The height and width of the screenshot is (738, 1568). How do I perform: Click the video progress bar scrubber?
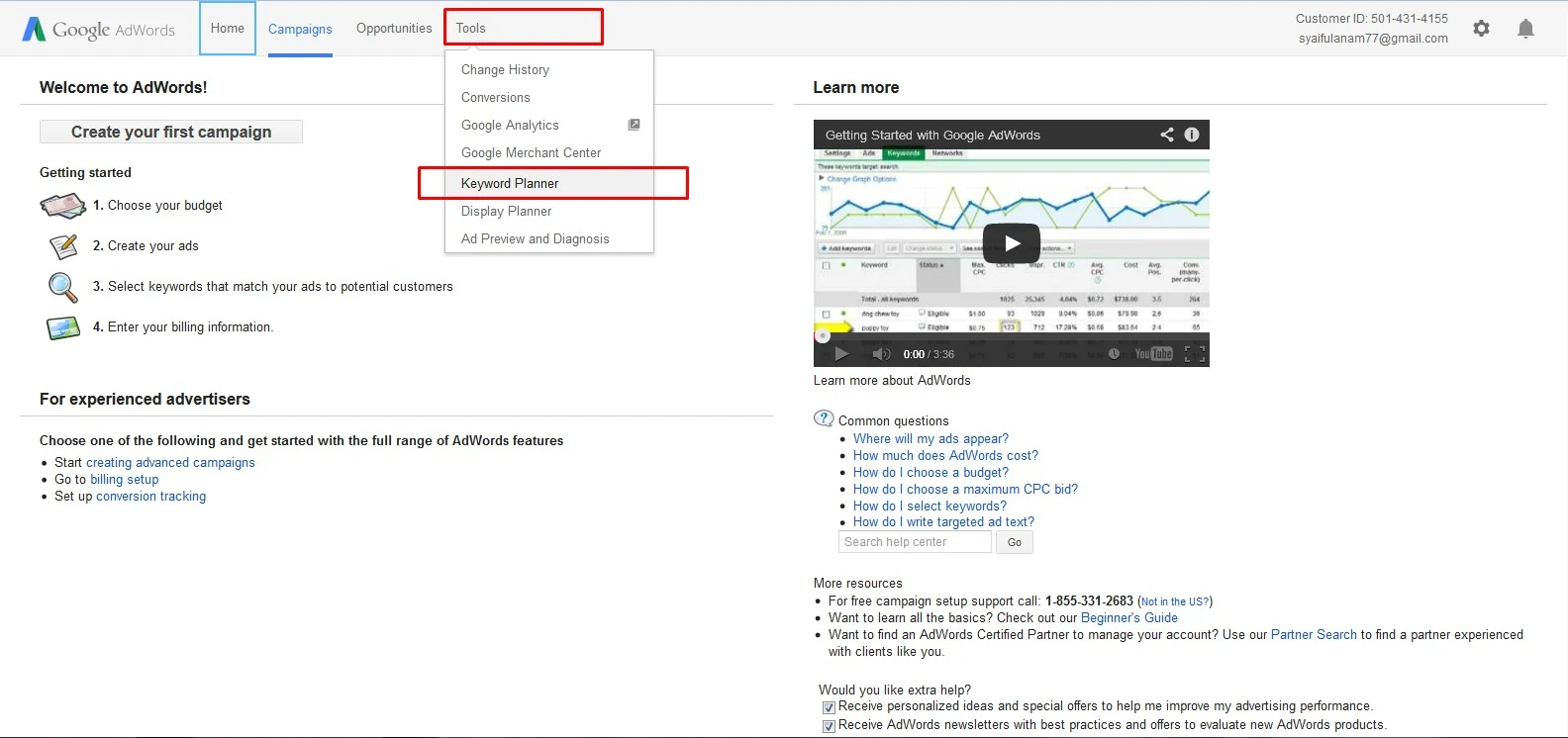[822, 336]
